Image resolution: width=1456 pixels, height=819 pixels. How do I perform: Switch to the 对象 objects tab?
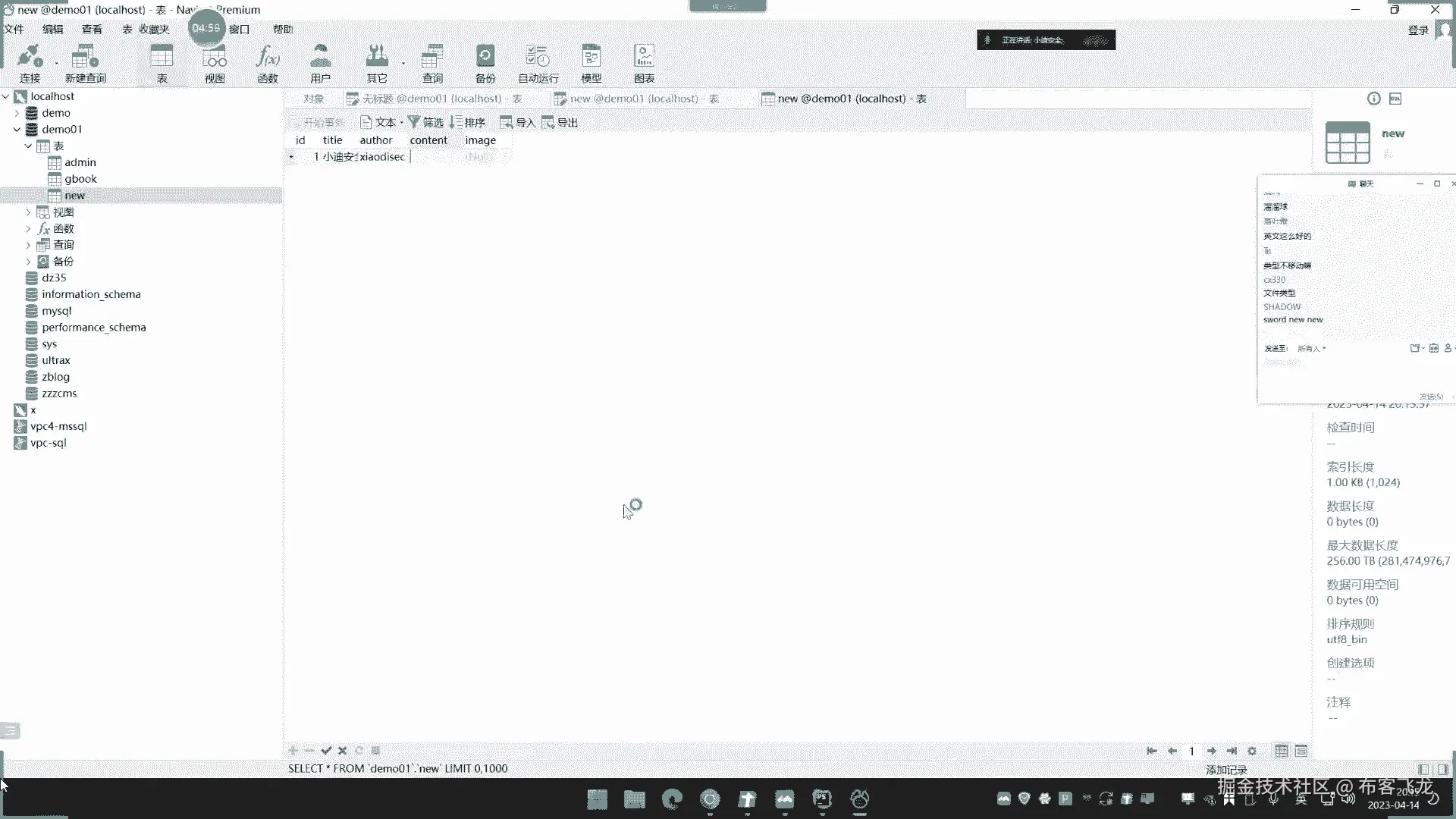pos(313,99)
